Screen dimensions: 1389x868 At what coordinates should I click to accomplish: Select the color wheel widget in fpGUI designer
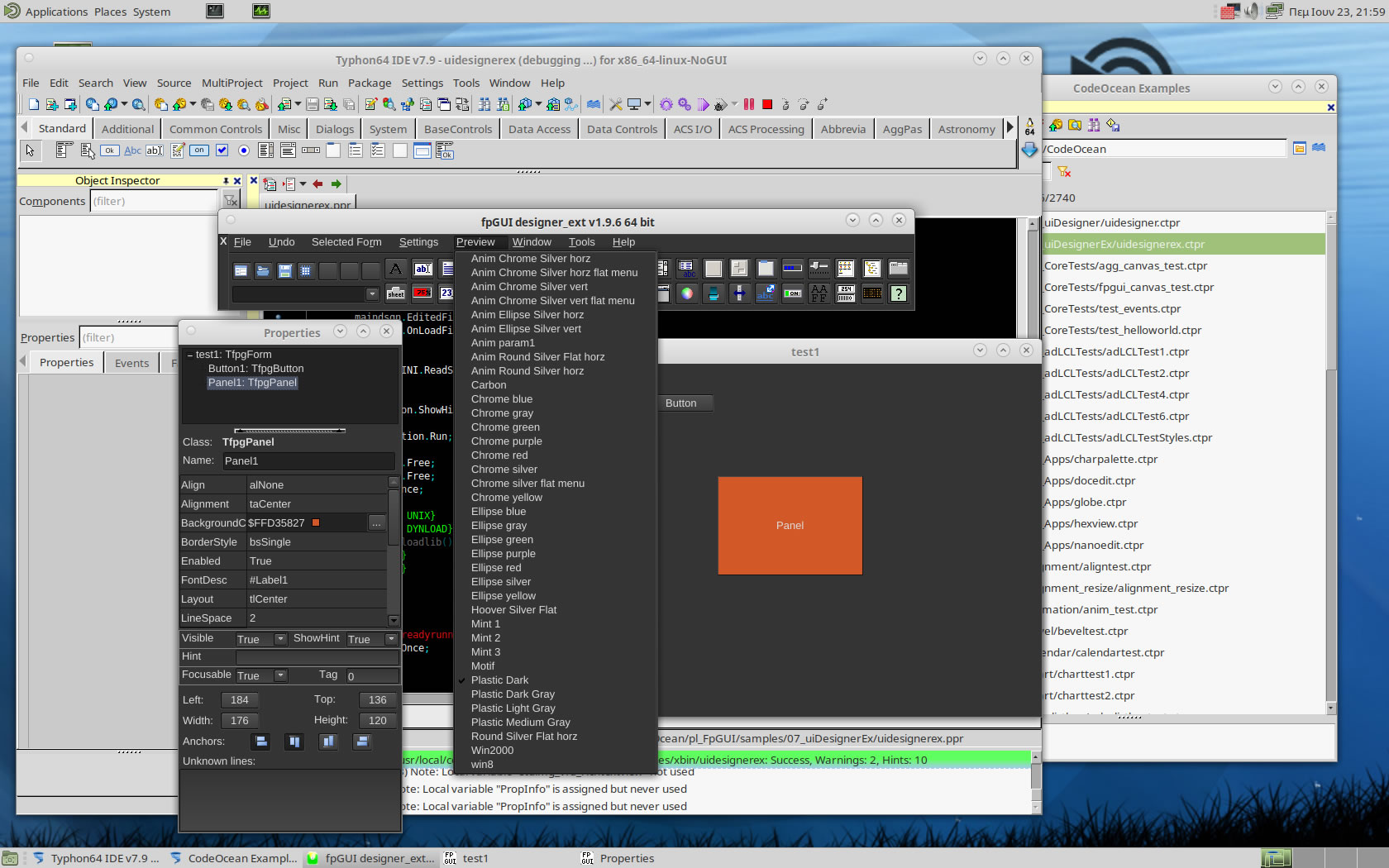[x=686, y=293]
